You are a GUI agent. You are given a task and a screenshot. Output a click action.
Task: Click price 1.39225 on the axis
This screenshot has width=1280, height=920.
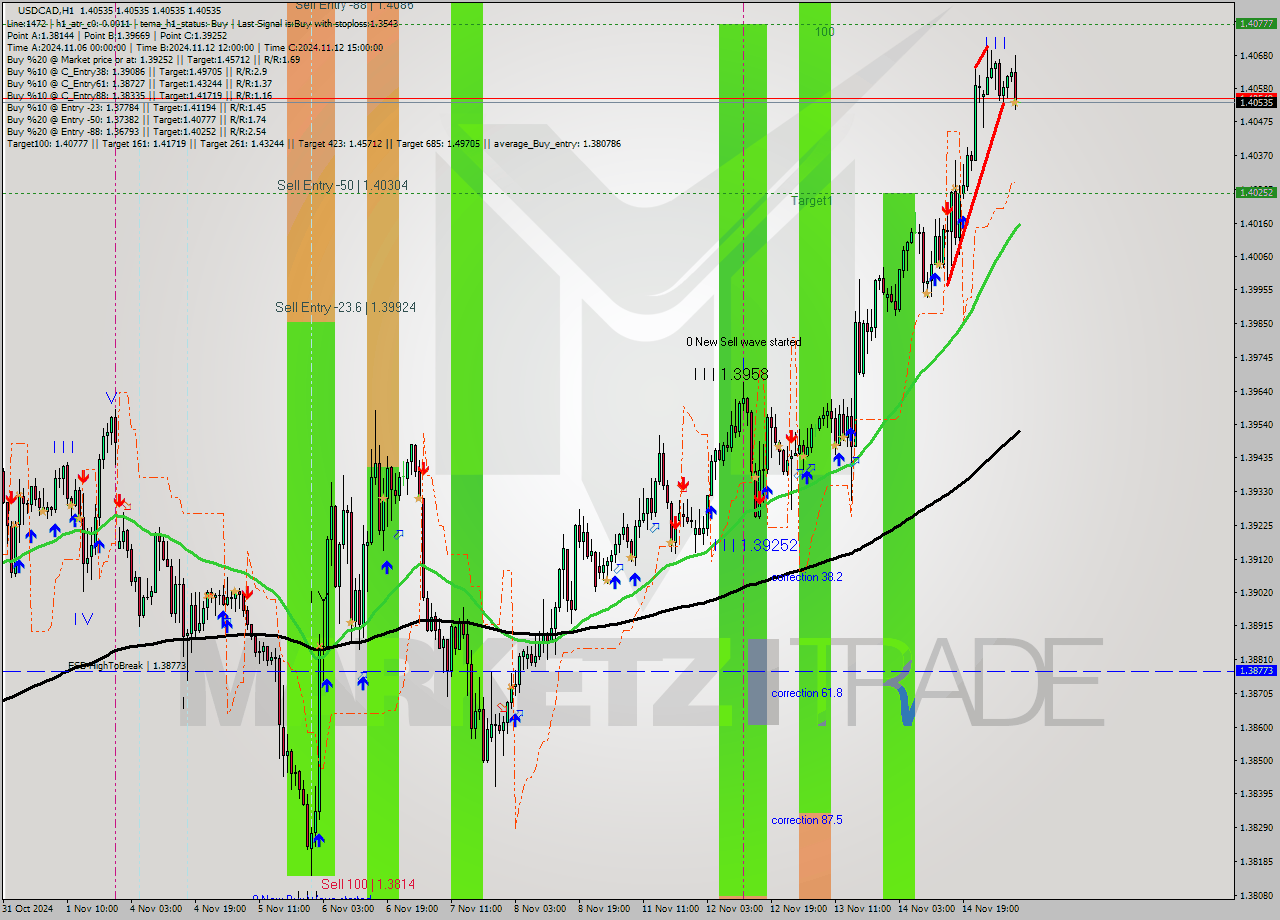[x=1256, y=525]
